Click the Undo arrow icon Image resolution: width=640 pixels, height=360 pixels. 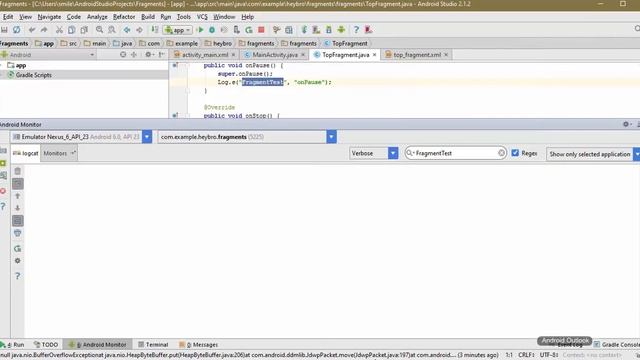click(x=32, y=30)
